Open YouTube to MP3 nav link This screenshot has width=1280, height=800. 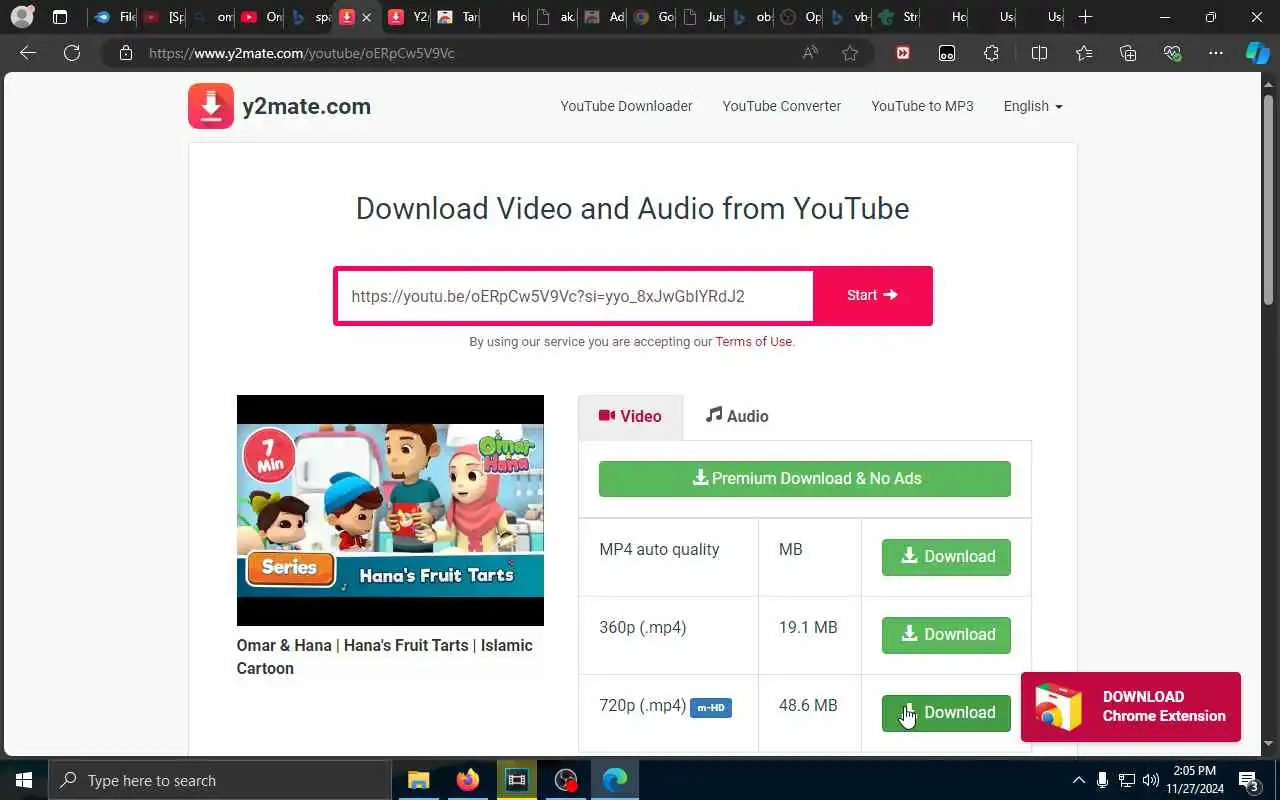tap(922, 106)
